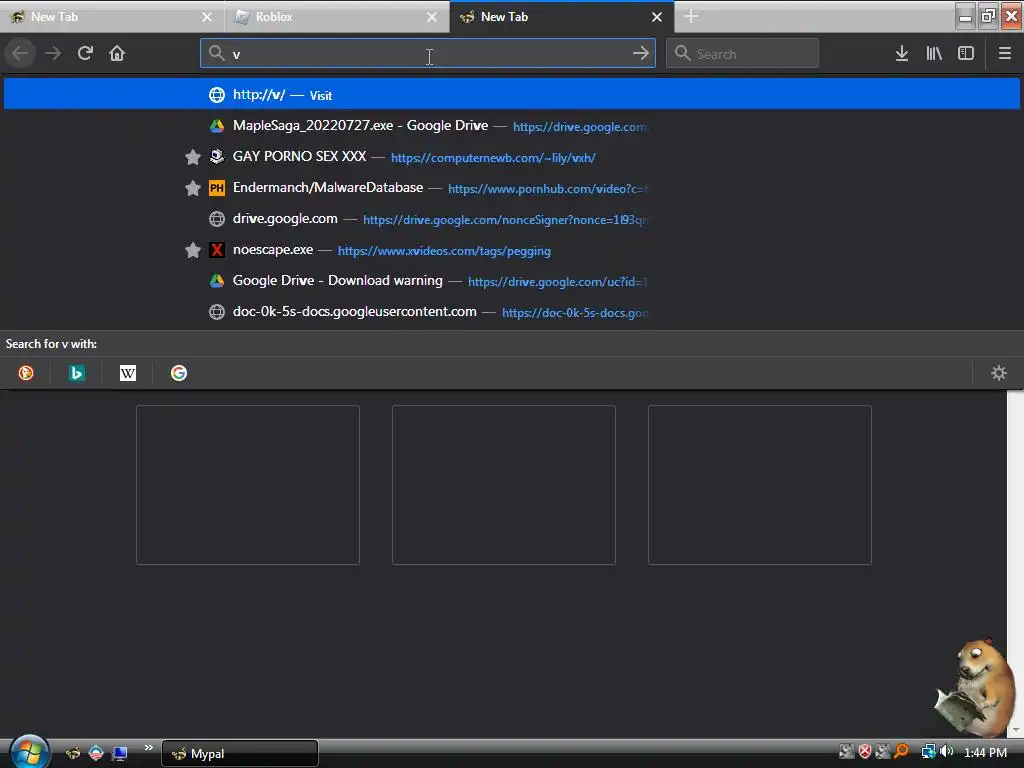Click inside the address bar

click(x=427, y=53)
